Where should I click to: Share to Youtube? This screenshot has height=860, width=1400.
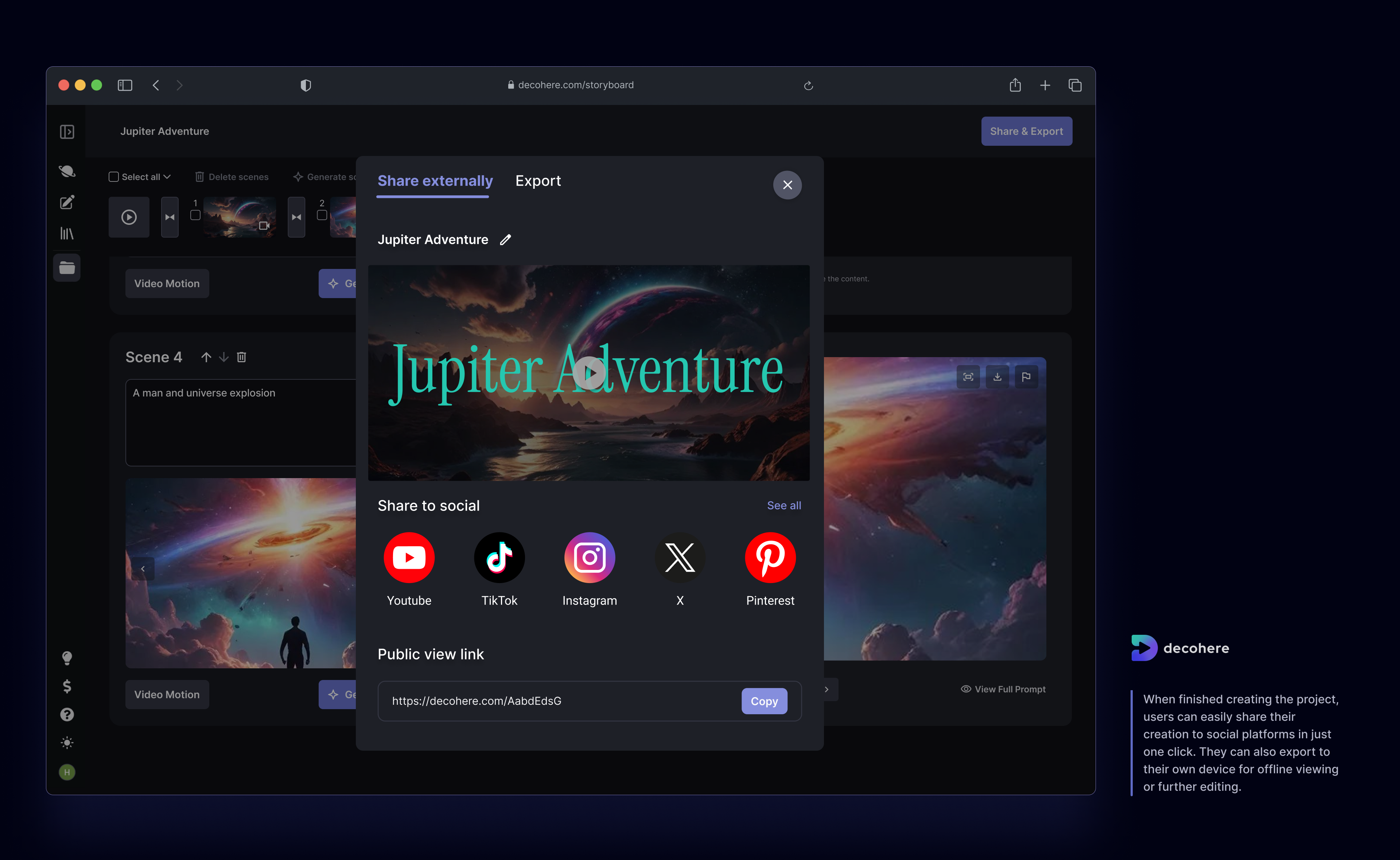(x=408, y=558)
